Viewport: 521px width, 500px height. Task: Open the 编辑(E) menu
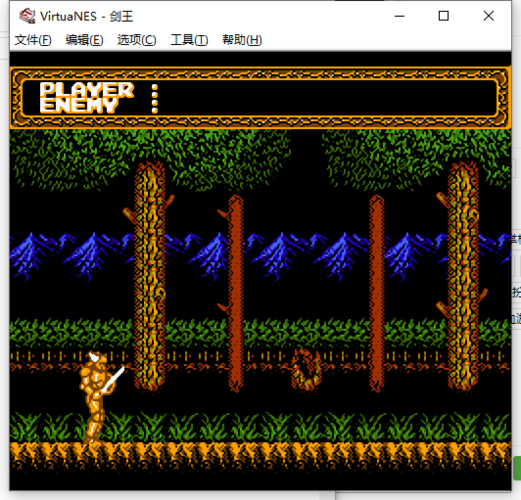pyautogui.click(x=84, y=40)
